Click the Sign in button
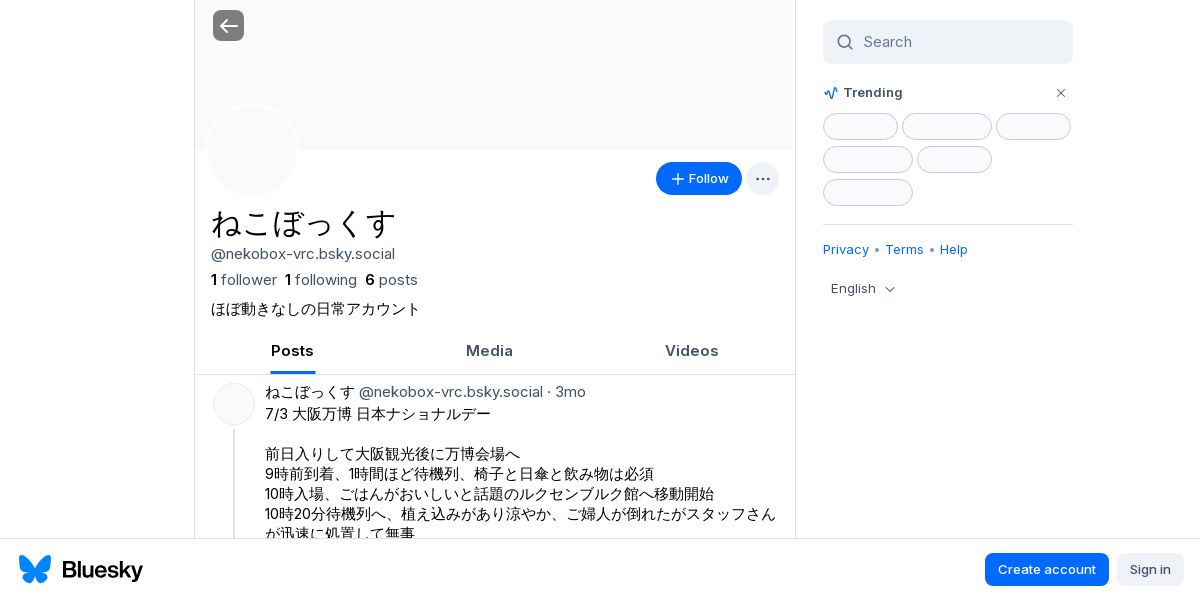 click(1150, 570)
